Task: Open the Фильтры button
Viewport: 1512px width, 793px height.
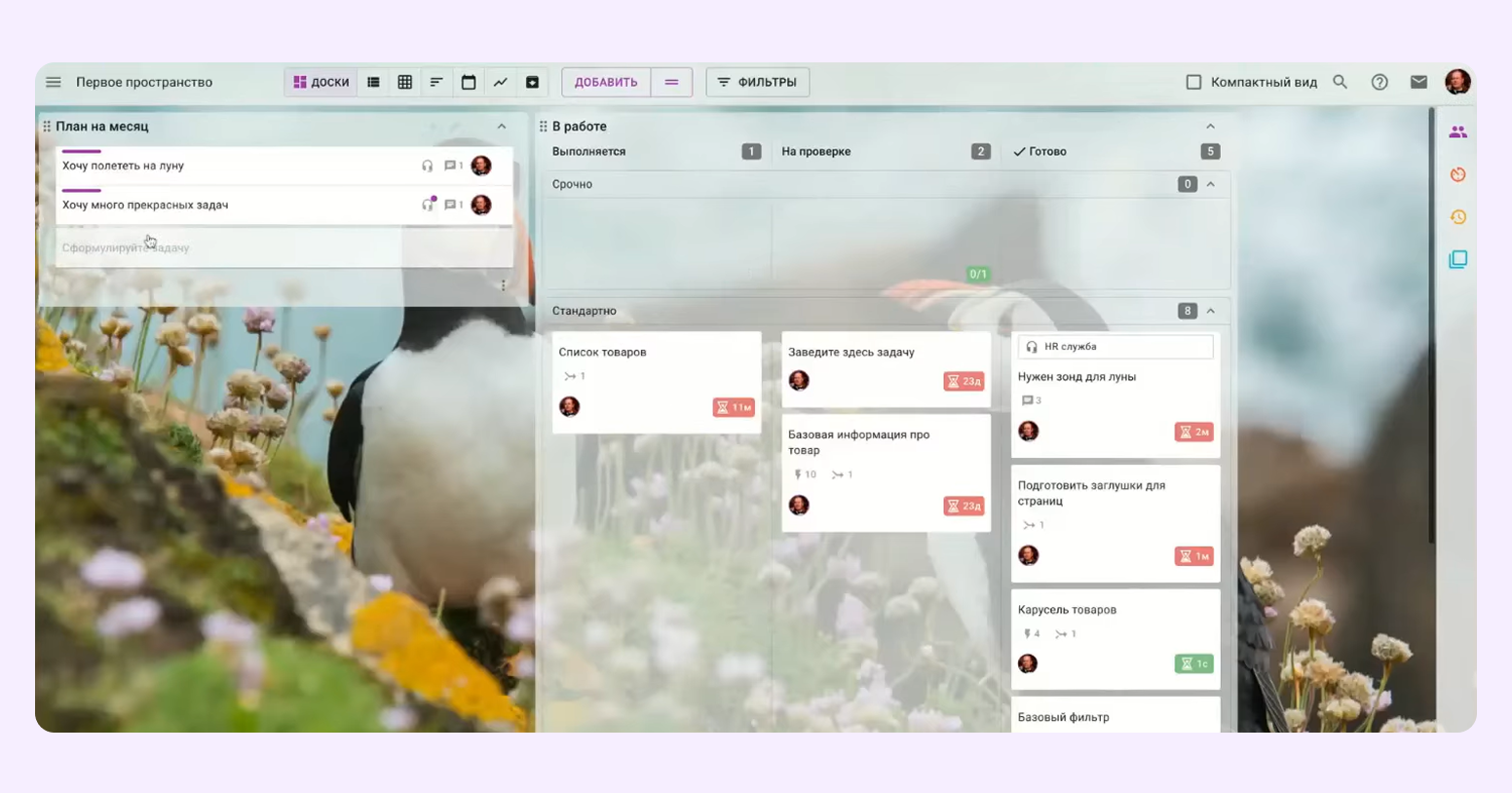Action: click(758, 82)
